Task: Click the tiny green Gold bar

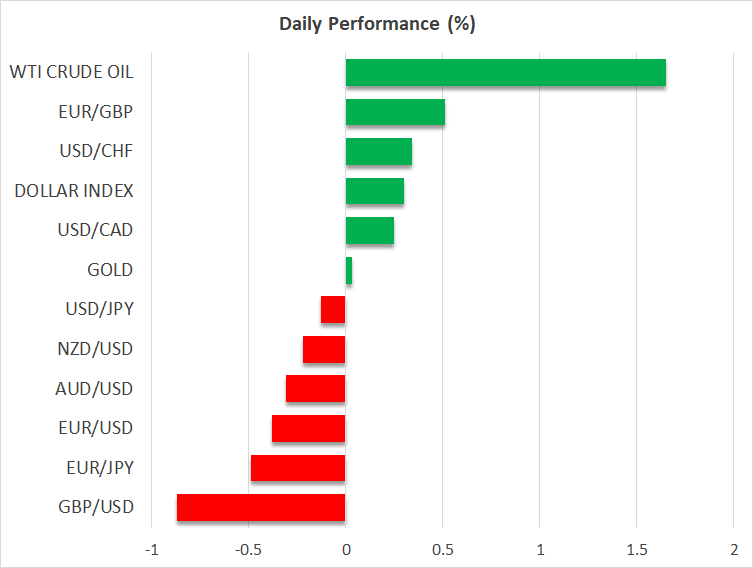Action: (x=348, y=270)
